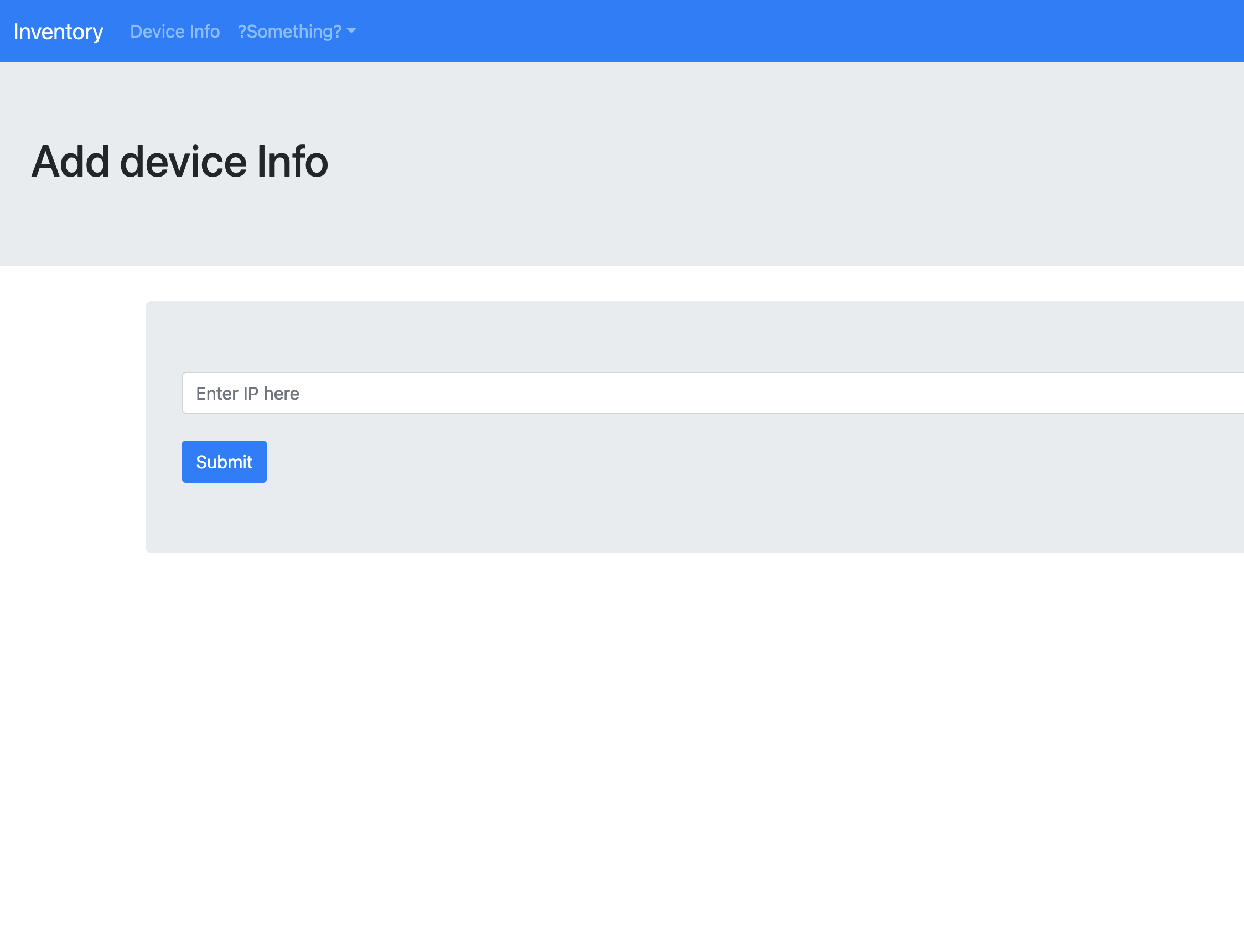Click the IP placeholder text
The image size is (1244, 952).
(247, 394)
